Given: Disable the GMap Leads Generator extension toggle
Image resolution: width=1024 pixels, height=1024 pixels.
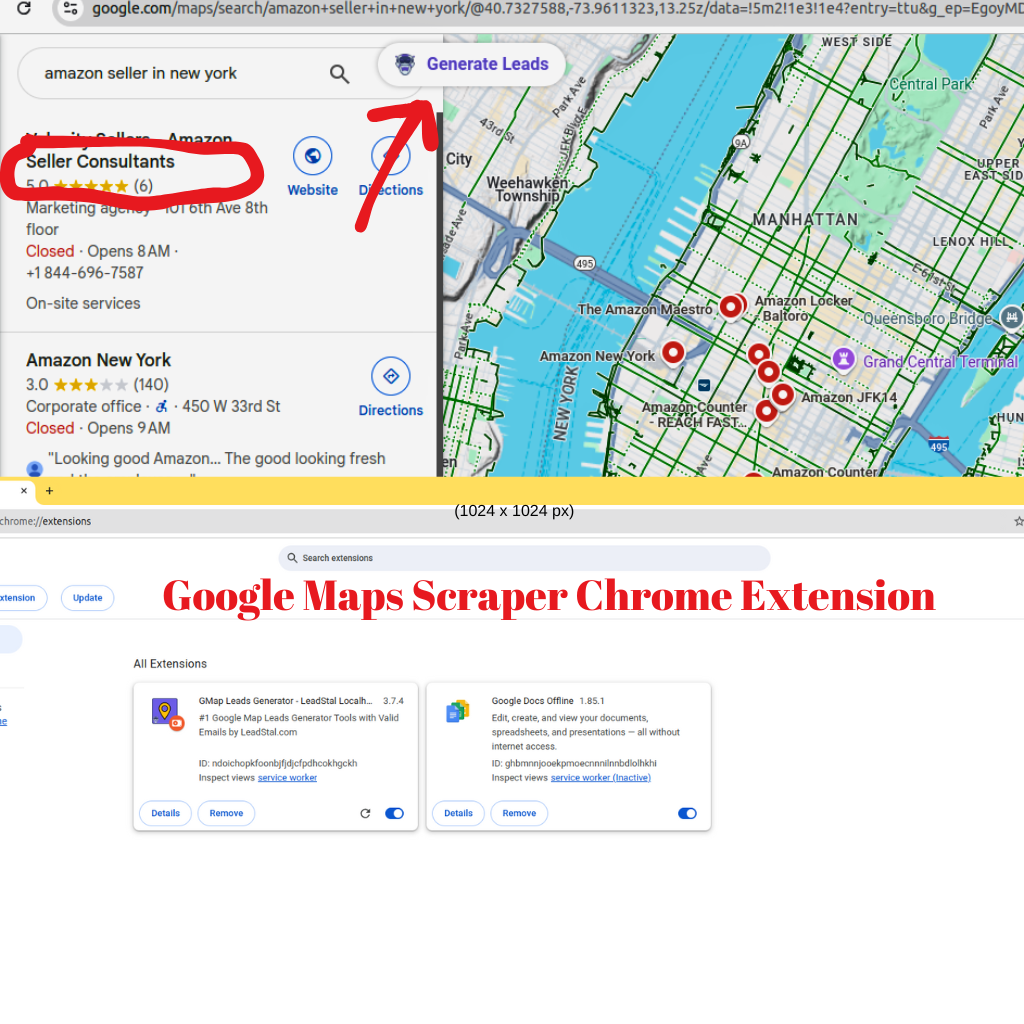Looking at the screenshot, I should pos(394,814).
